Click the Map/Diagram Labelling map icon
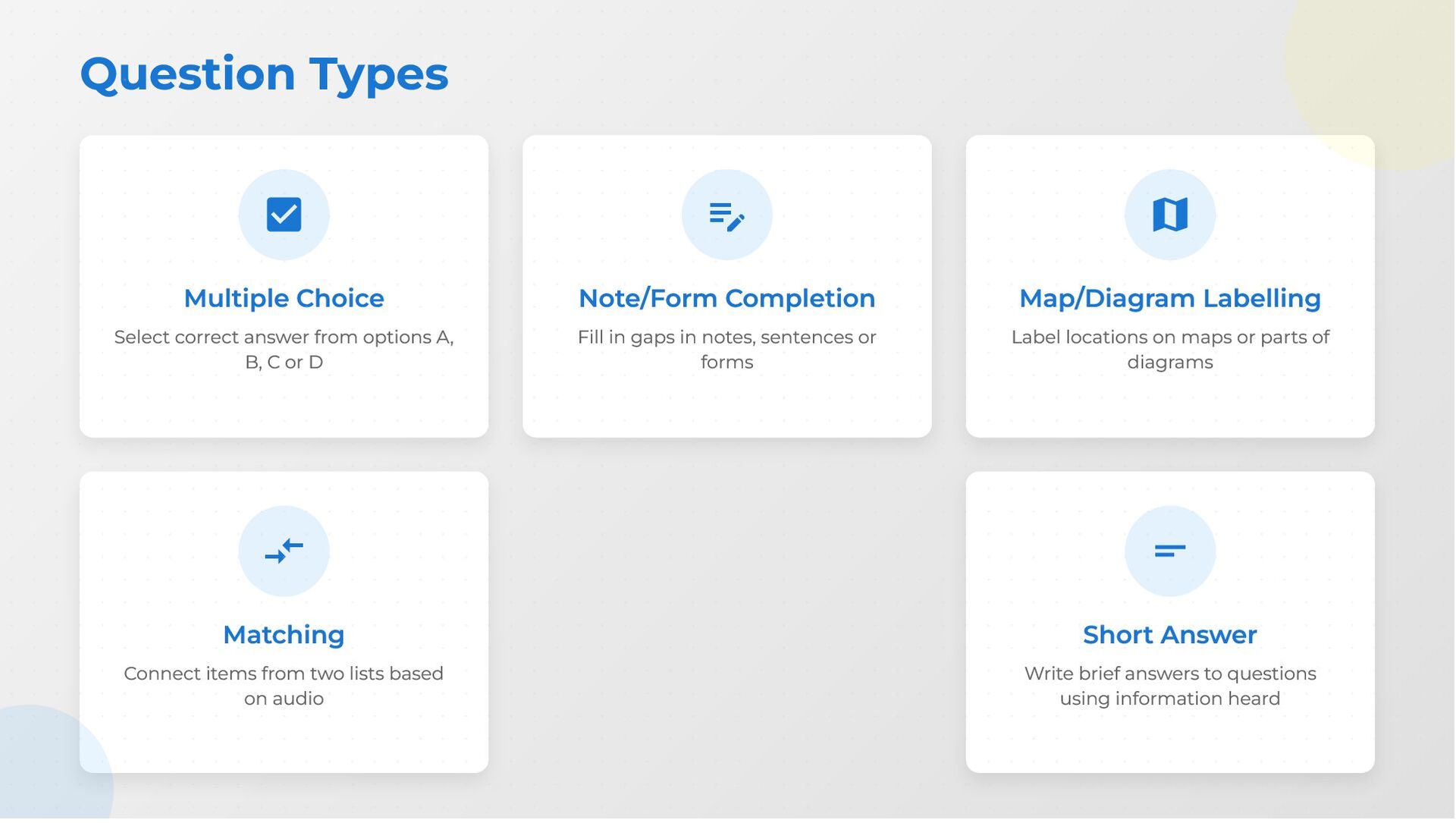 (1169, 215)
